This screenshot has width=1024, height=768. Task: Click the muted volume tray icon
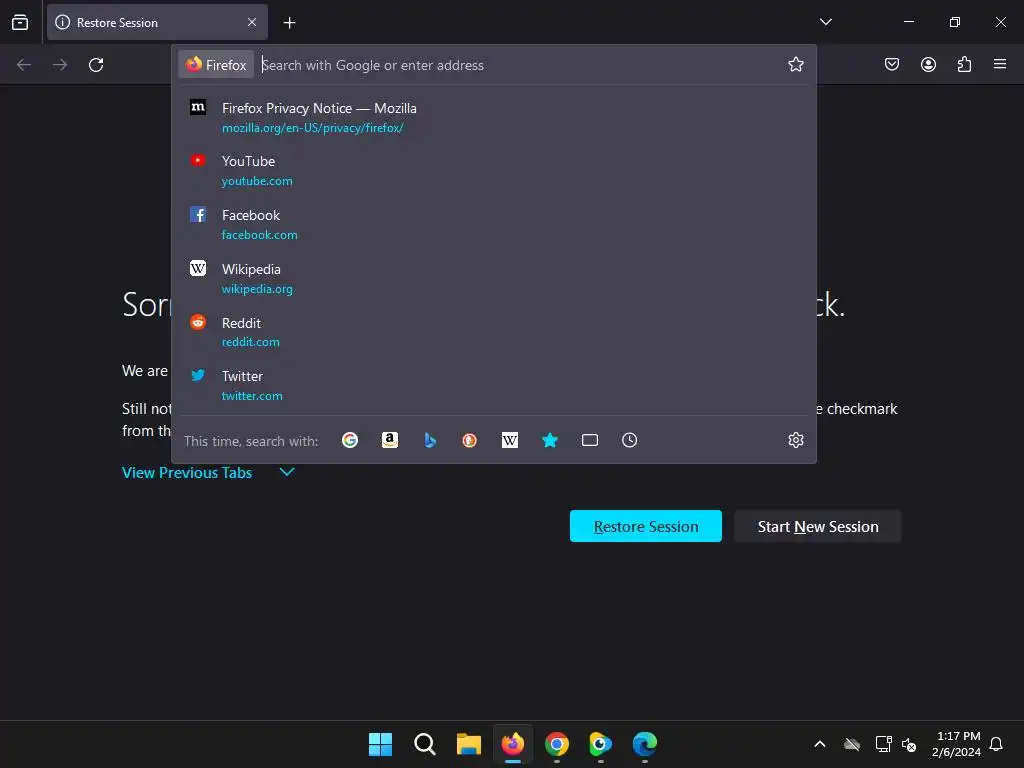[908, 744]
